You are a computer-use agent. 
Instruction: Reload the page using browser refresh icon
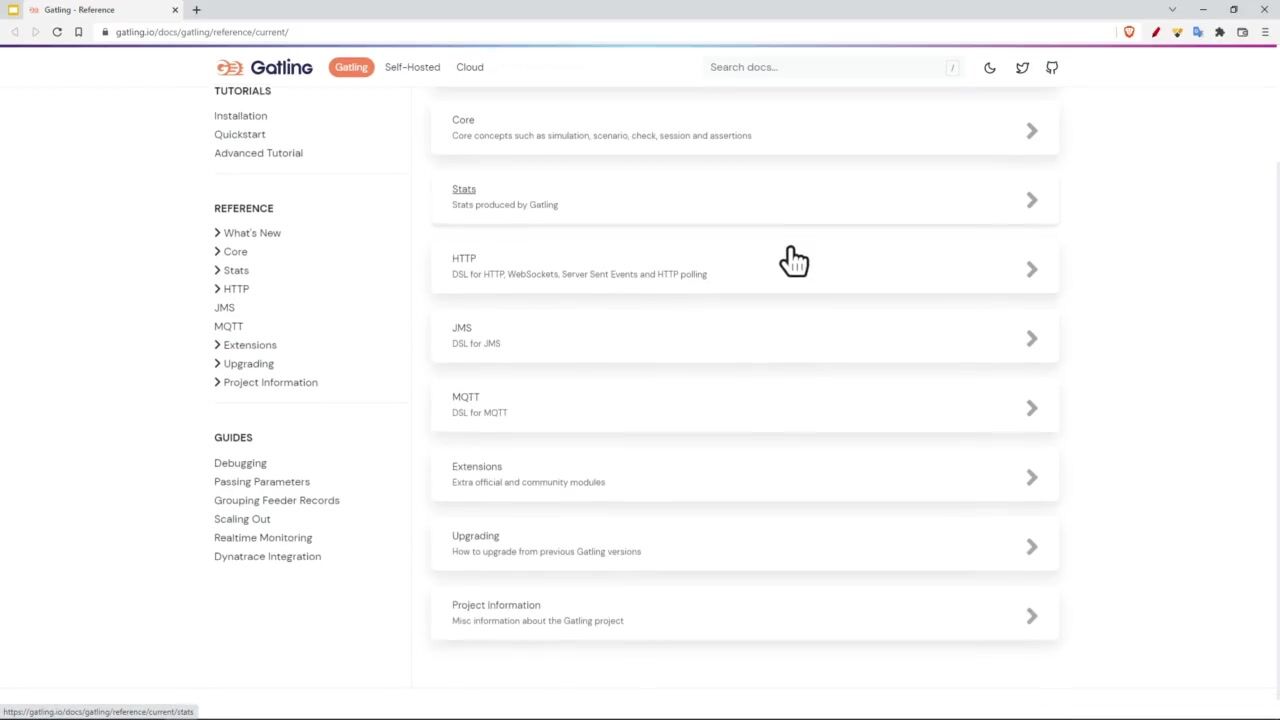[x=57, y=32]
